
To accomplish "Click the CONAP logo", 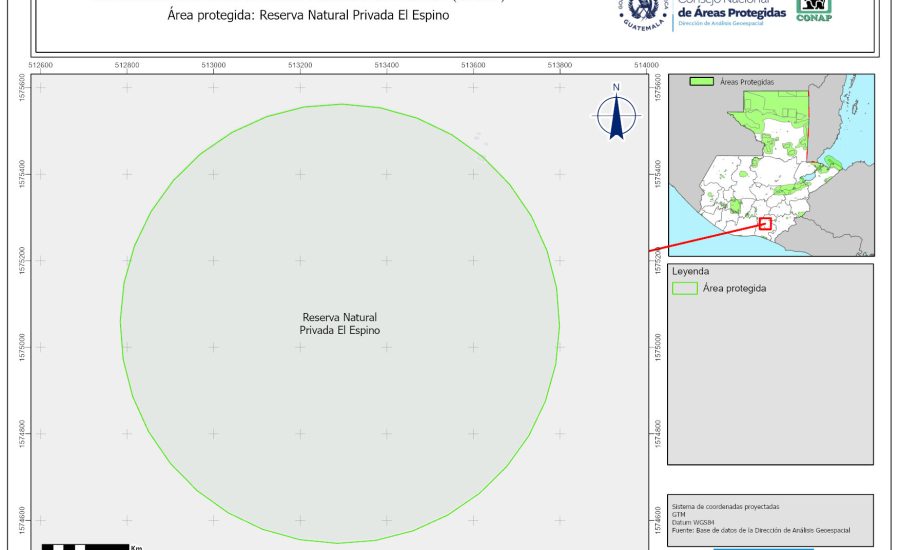I will 814,9.
